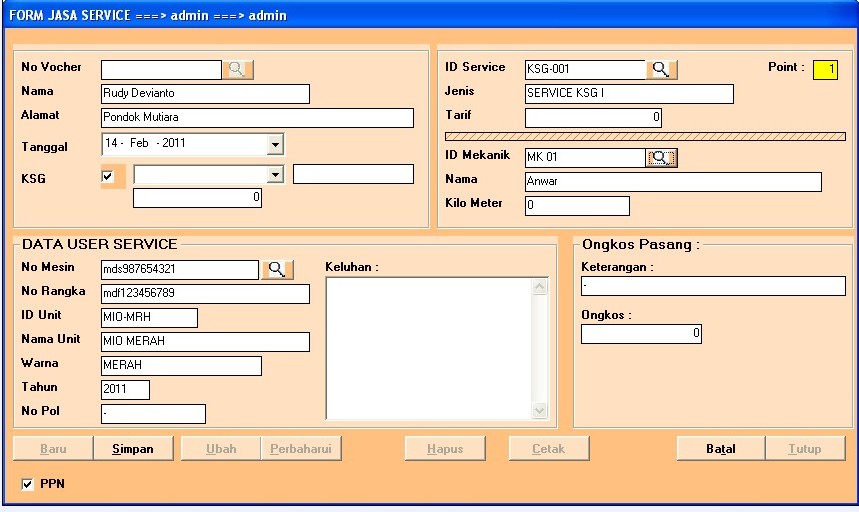Image resolution: width=859 pixels, height=512 pixels.
Task: Click the Tutup button
Action: [805, 448]
